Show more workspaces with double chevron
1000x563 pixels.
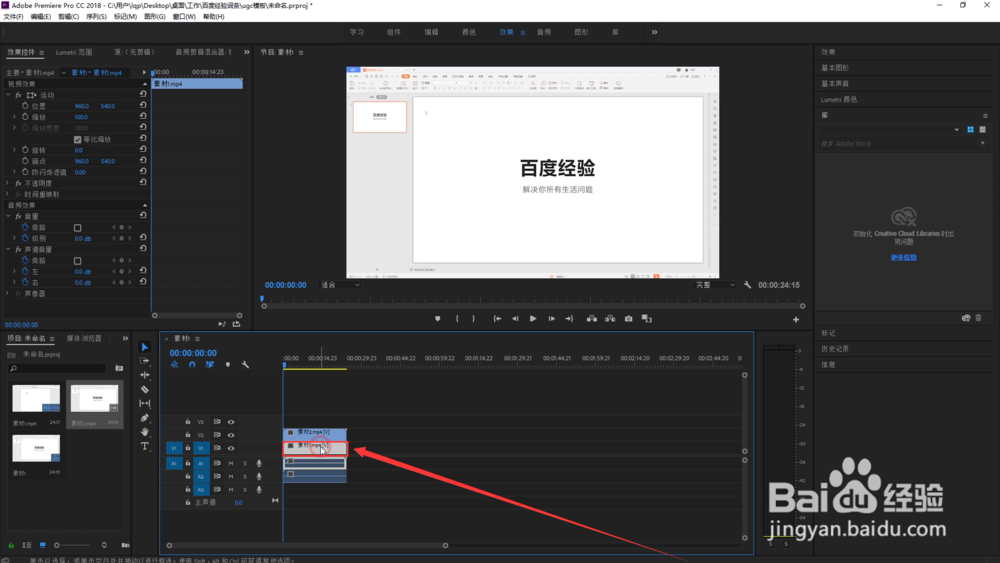click(x=654, y=32)
